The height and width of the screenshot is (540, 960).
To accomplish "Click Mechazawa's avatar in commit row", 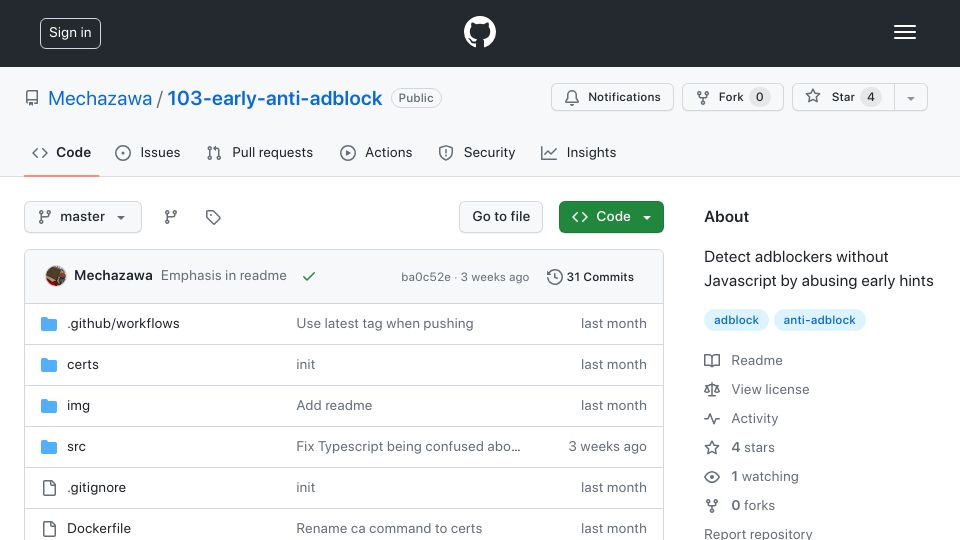I will (x=56, y=276).
